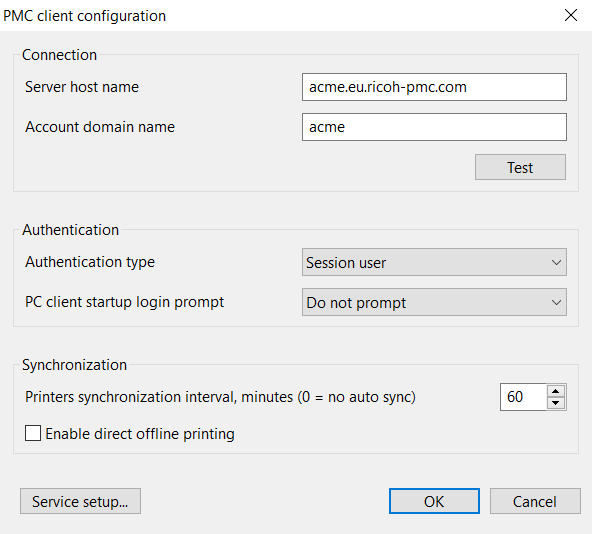
Task: Open Service setup dialog
Action: [x=80, y=501]
